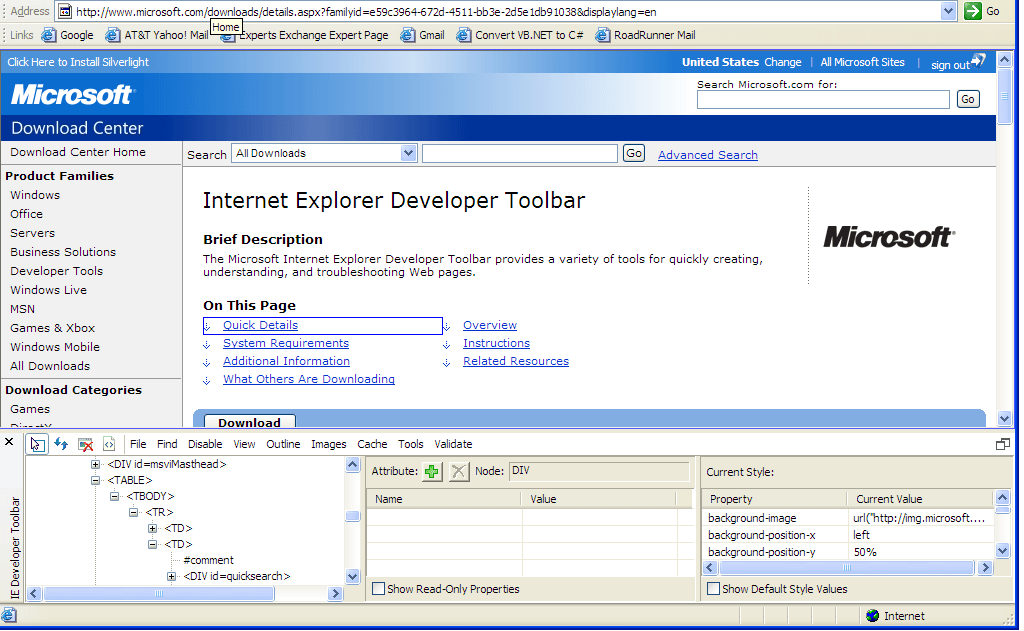Click the Node field showing DIV

coord(599,471)
